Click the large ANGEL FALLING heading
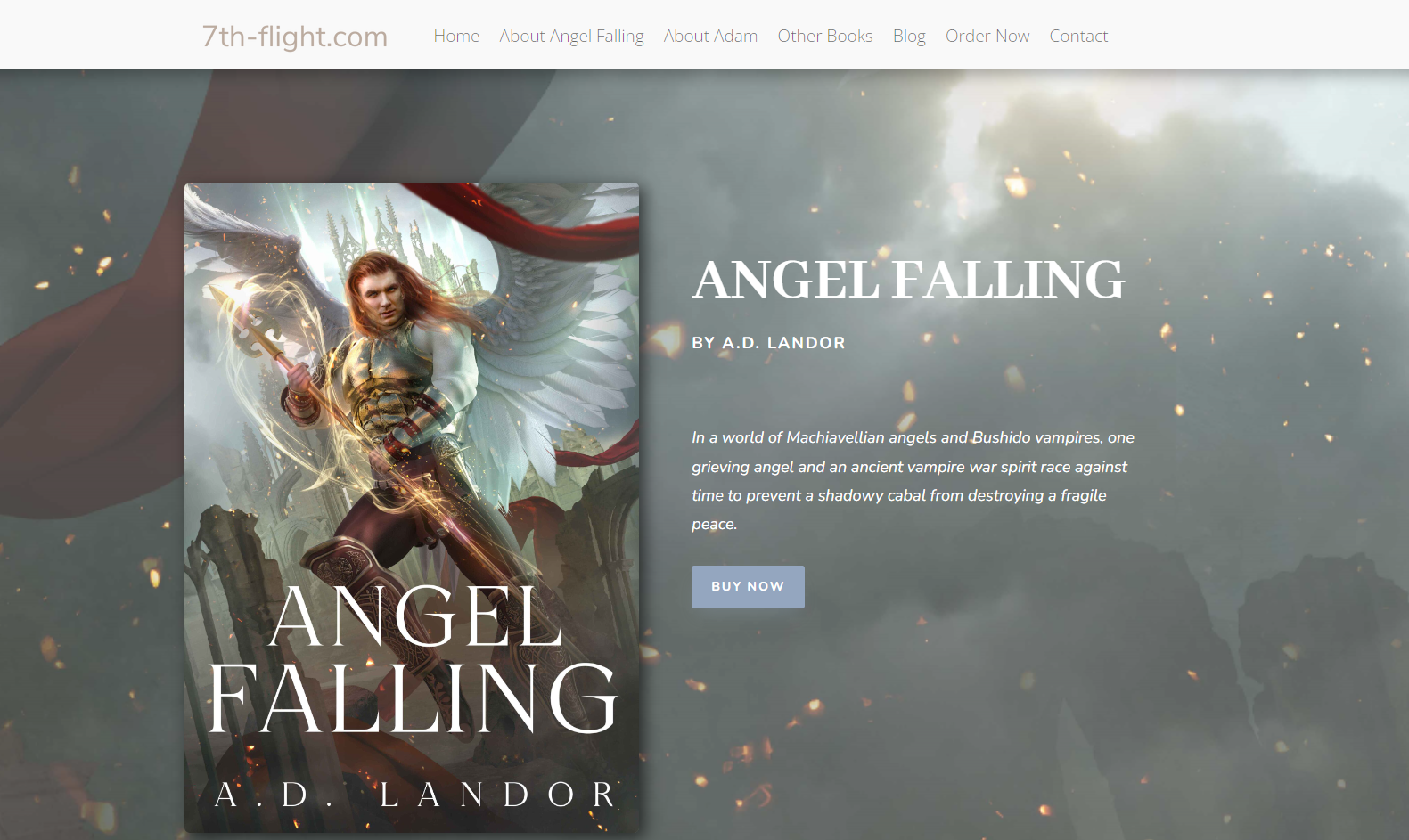 pos(908,280)
